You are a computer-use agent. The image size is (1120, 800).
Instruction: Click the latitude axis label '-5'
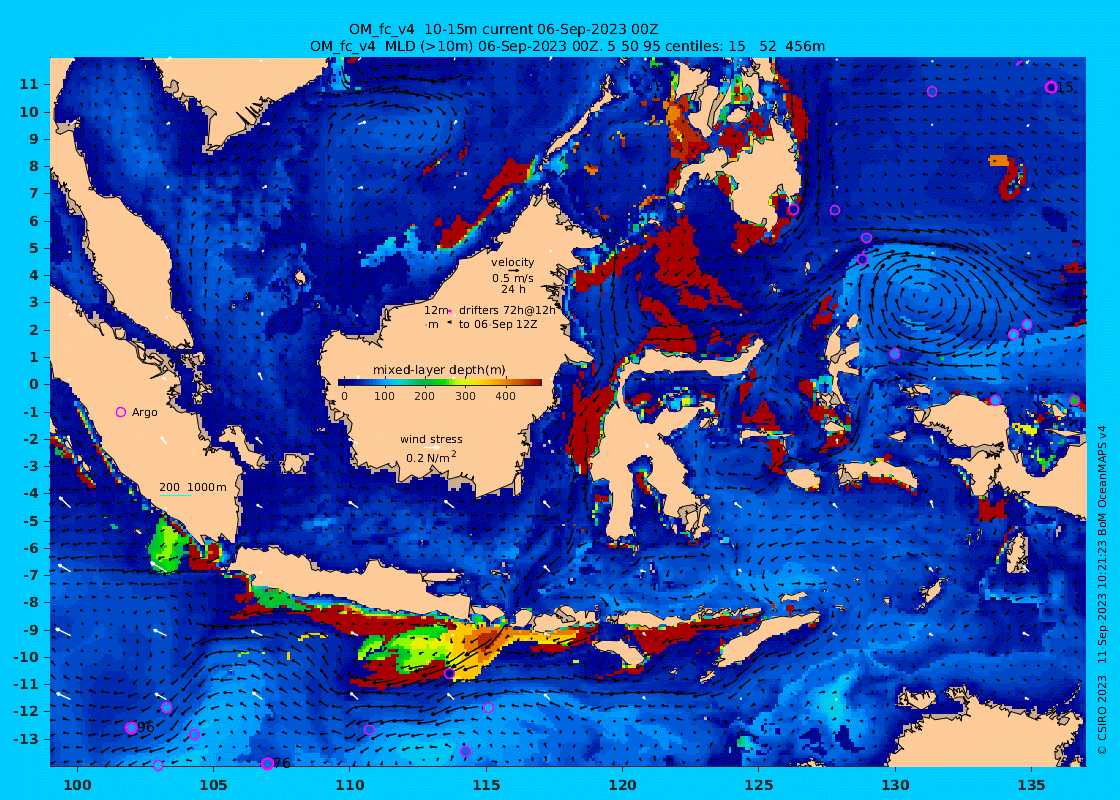(29, 521)
